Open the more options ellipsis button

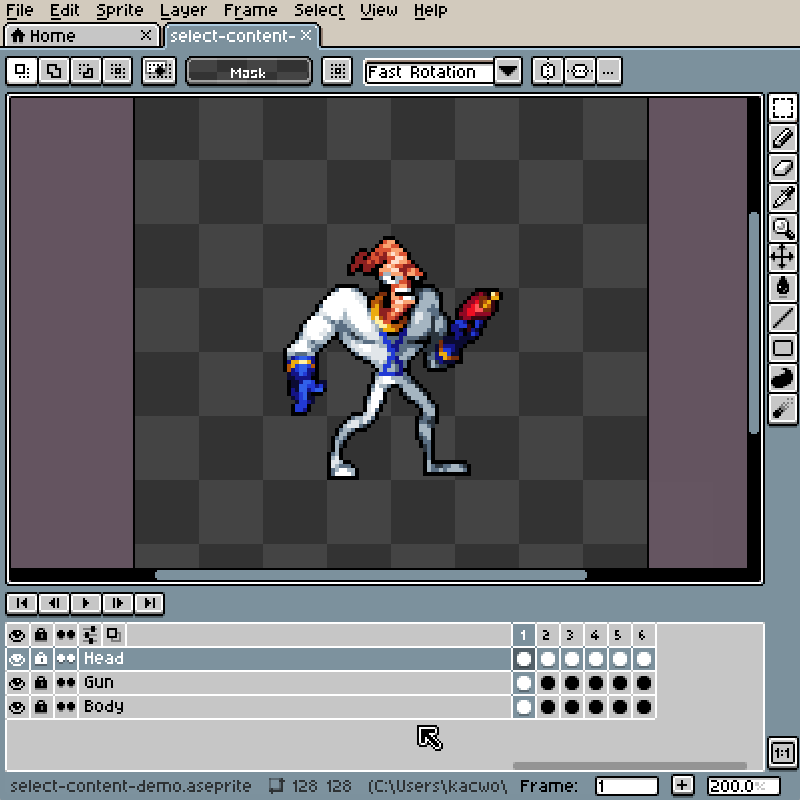click(x=609, y=71)
